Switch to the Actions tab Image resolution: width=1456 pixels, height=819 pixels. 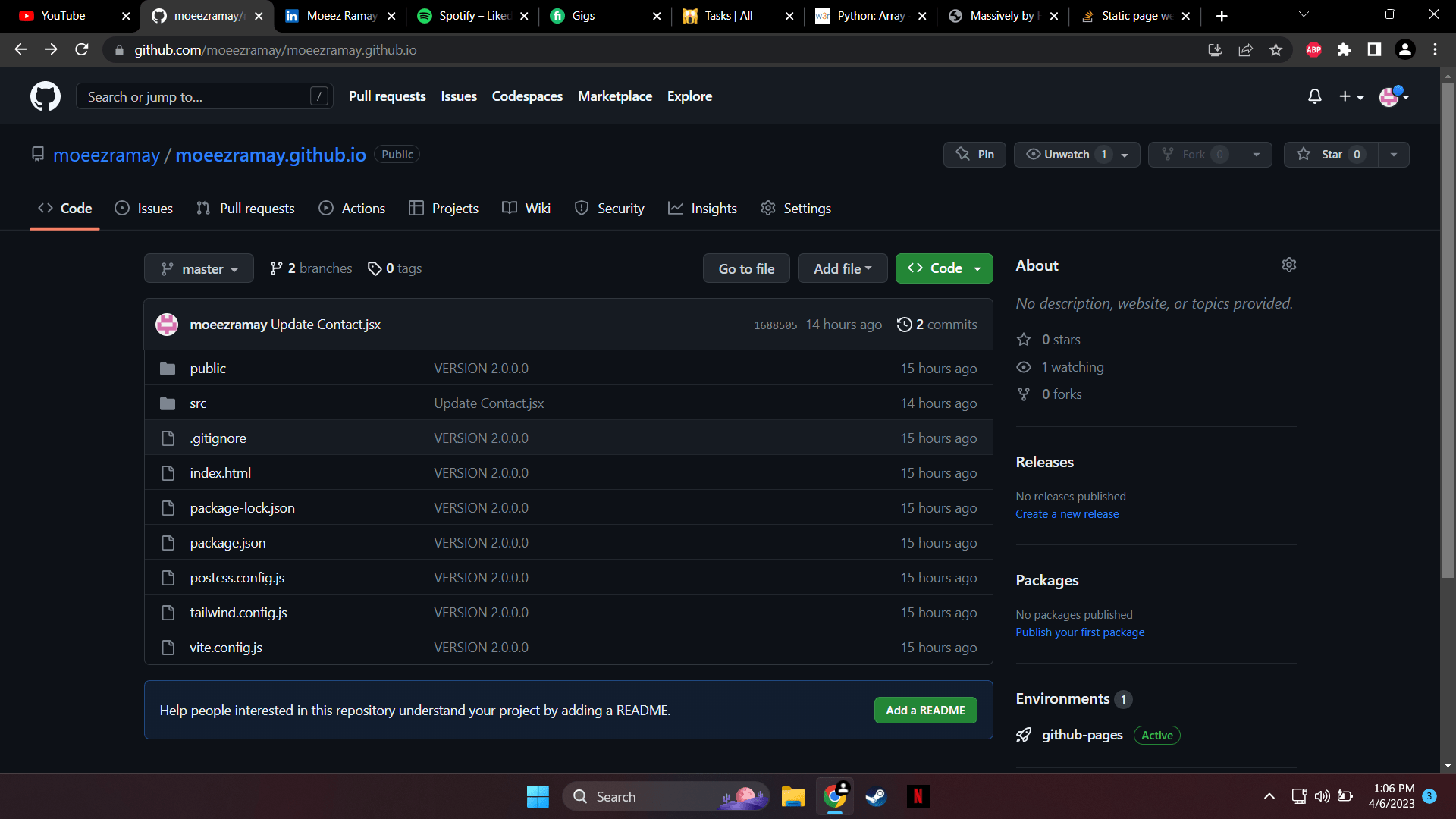click(x=352, y=209)
